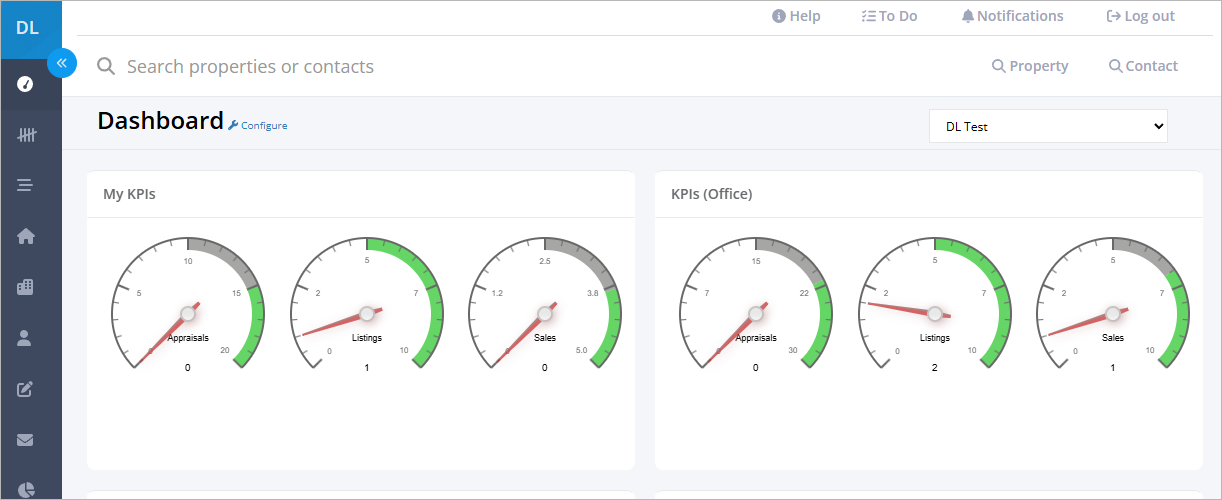Viewport: 1222px width, 500px height.
Task: Click the Dashboard heading
Action: click(x=160, y=121)
